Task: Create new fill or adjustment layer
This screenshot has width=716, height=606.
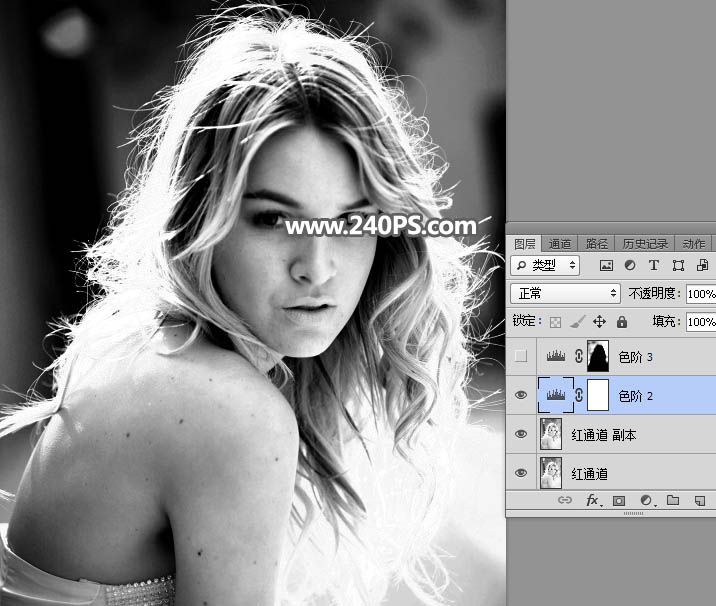Action: (646, 501)
